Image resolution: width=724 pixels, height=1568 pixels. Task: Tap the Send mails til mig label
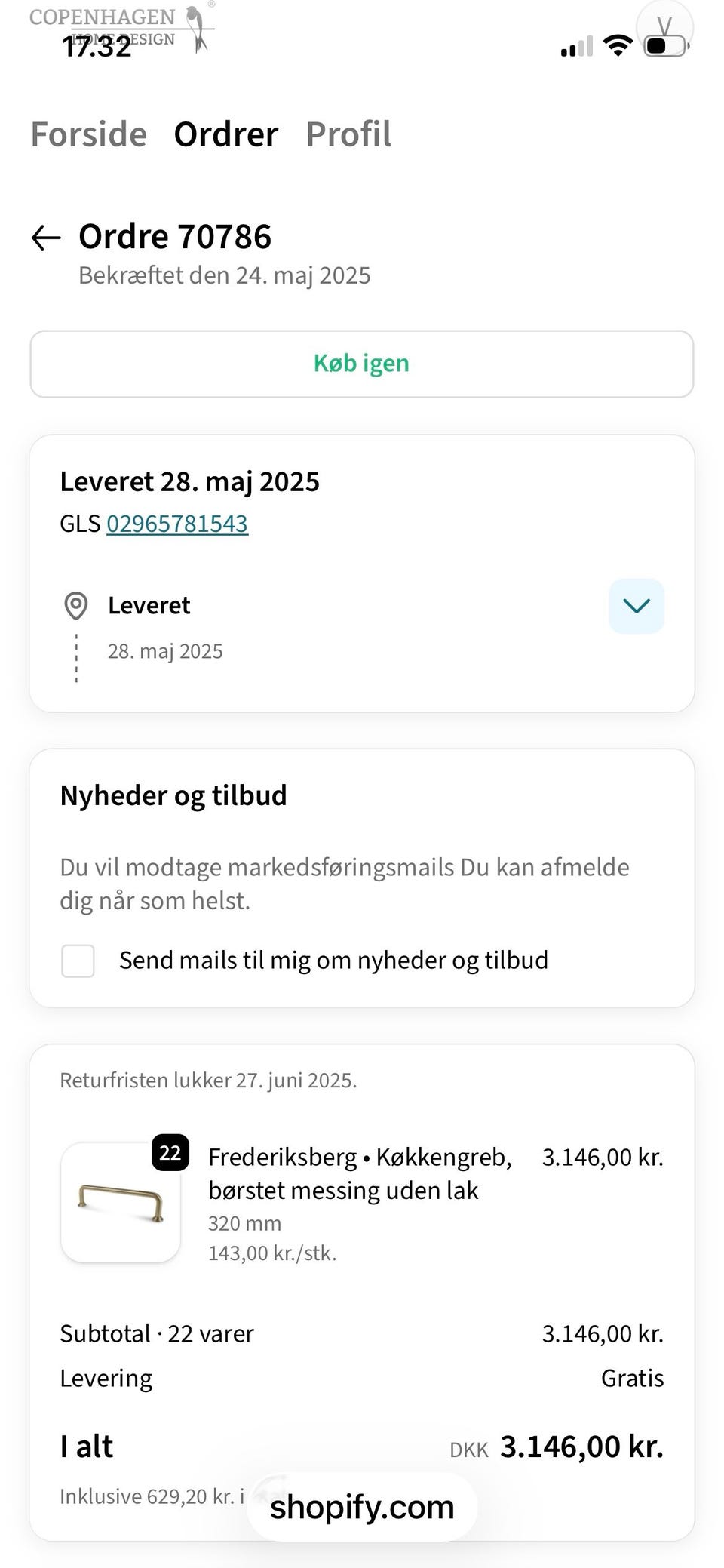(333, 960)
